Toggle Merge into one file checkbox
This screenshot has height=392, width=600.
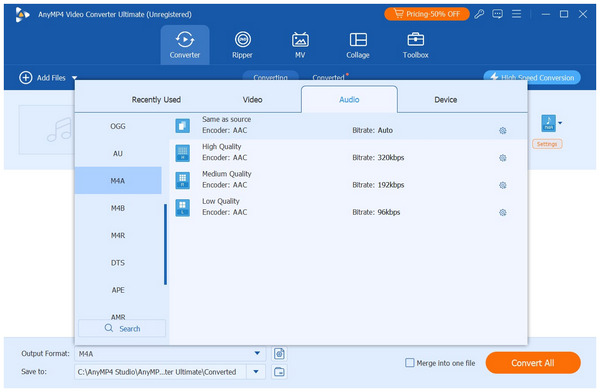click(409, 363)
